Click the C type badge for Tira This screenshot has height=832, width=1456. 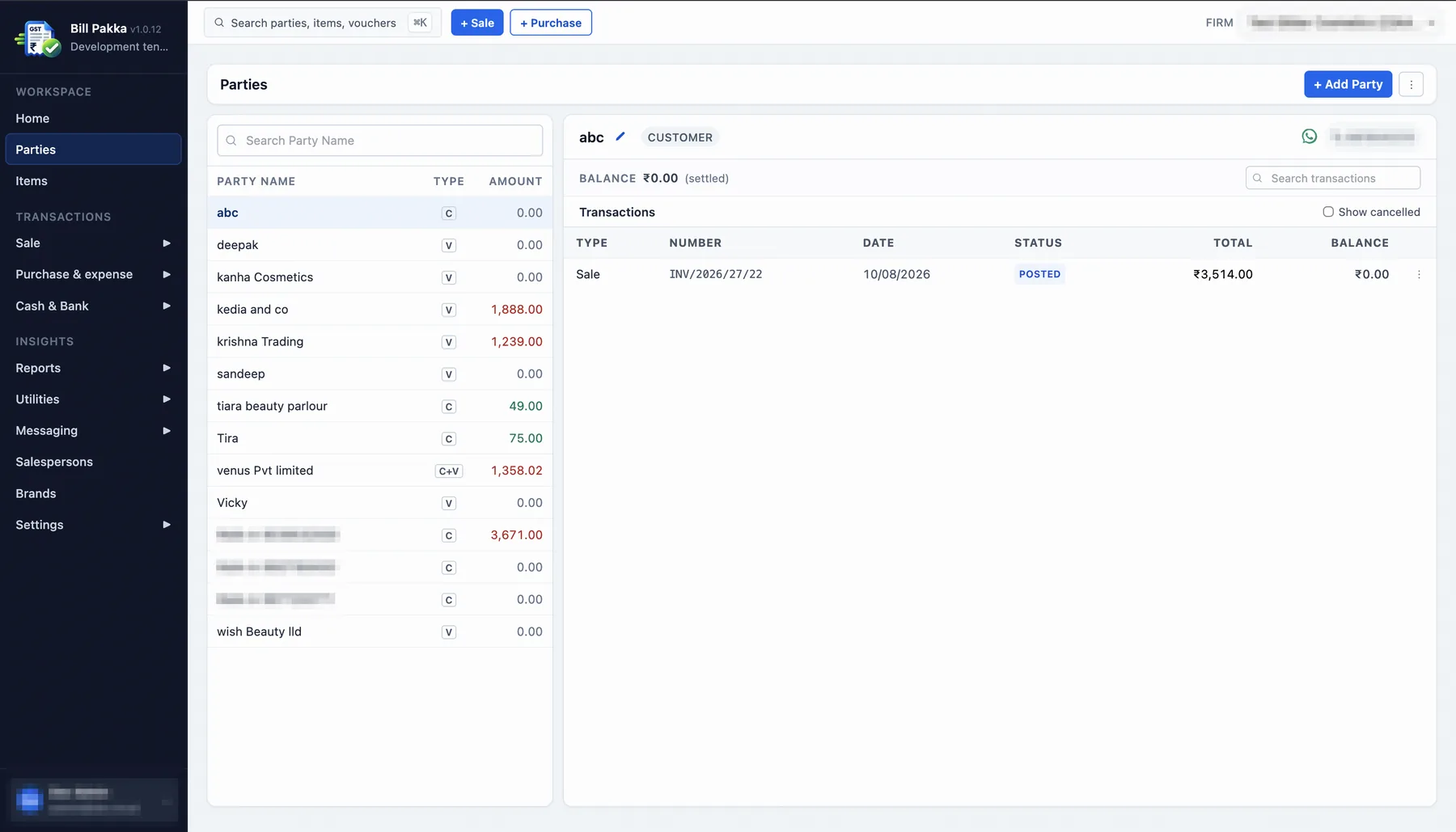click(449, 439)
